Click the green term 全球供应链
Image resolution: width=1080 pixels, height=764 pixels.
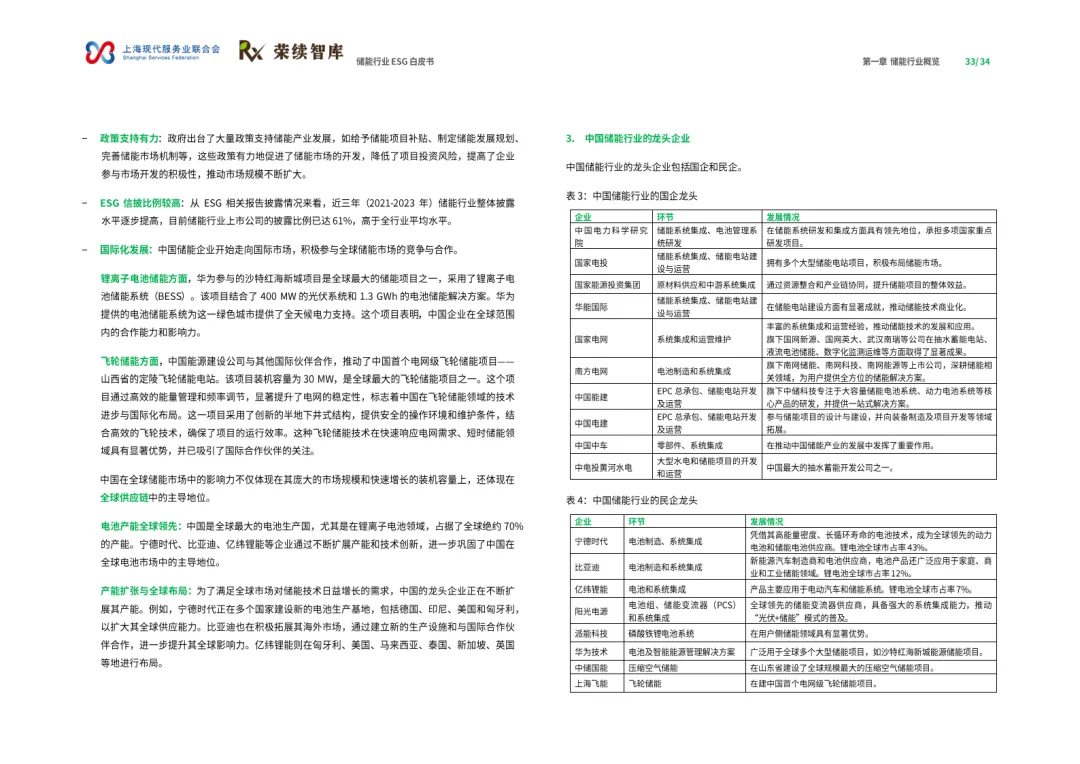[124, 497]
